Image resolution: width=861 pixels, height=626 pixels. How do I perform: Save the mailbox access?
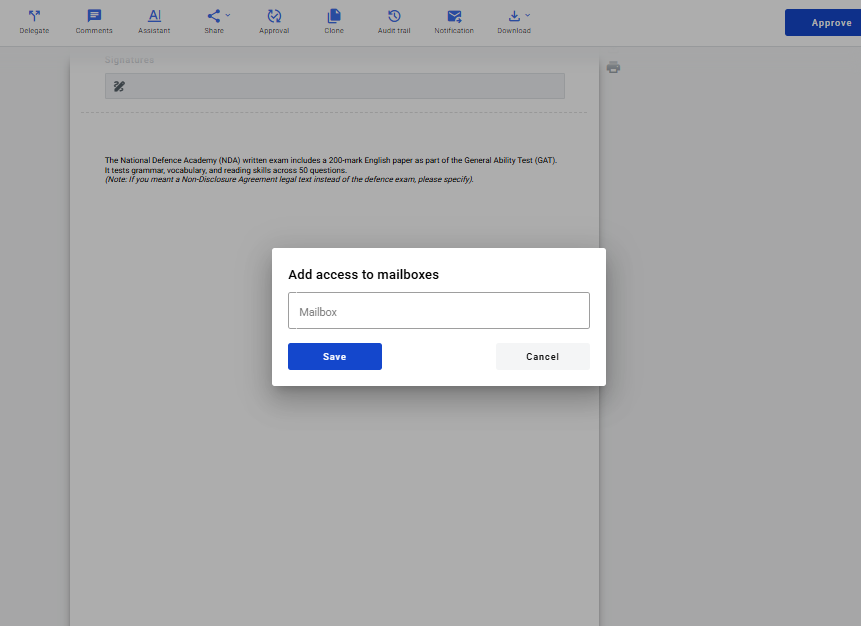coord(335,356)
